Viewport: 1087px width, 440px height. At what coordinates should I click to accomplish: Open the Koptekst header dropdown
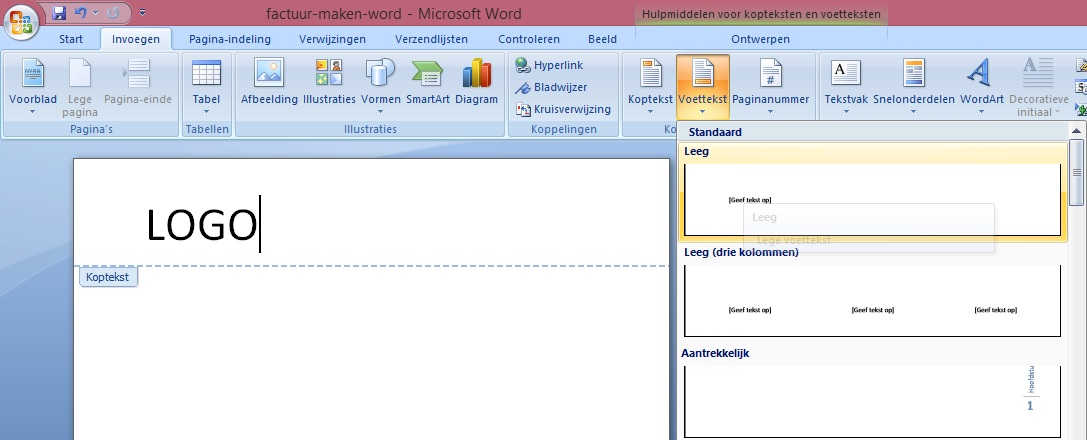point(650,87)
